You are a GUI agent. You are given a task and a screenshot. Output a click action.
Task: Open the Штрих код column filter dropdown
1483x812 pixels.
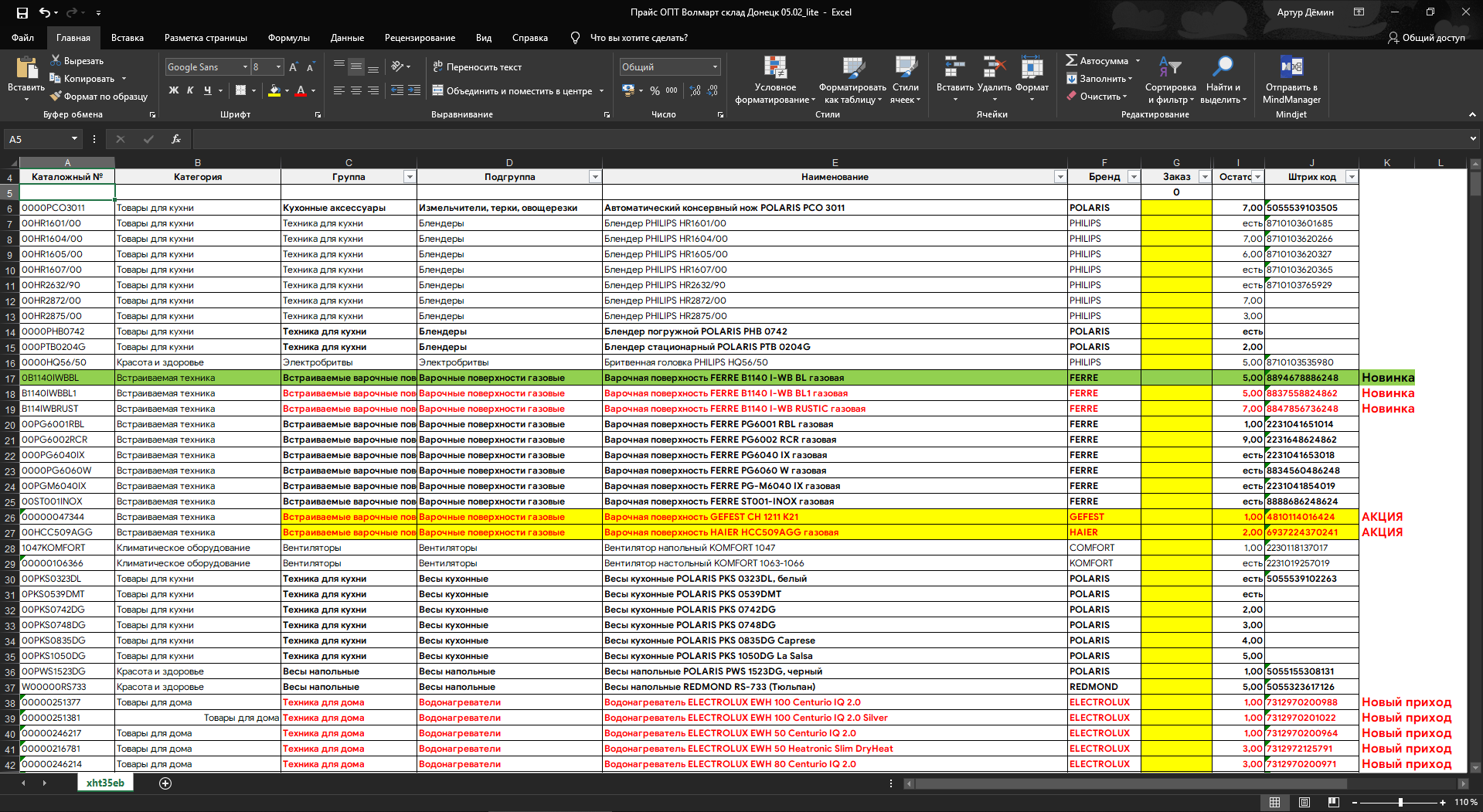coord(1352,177)
